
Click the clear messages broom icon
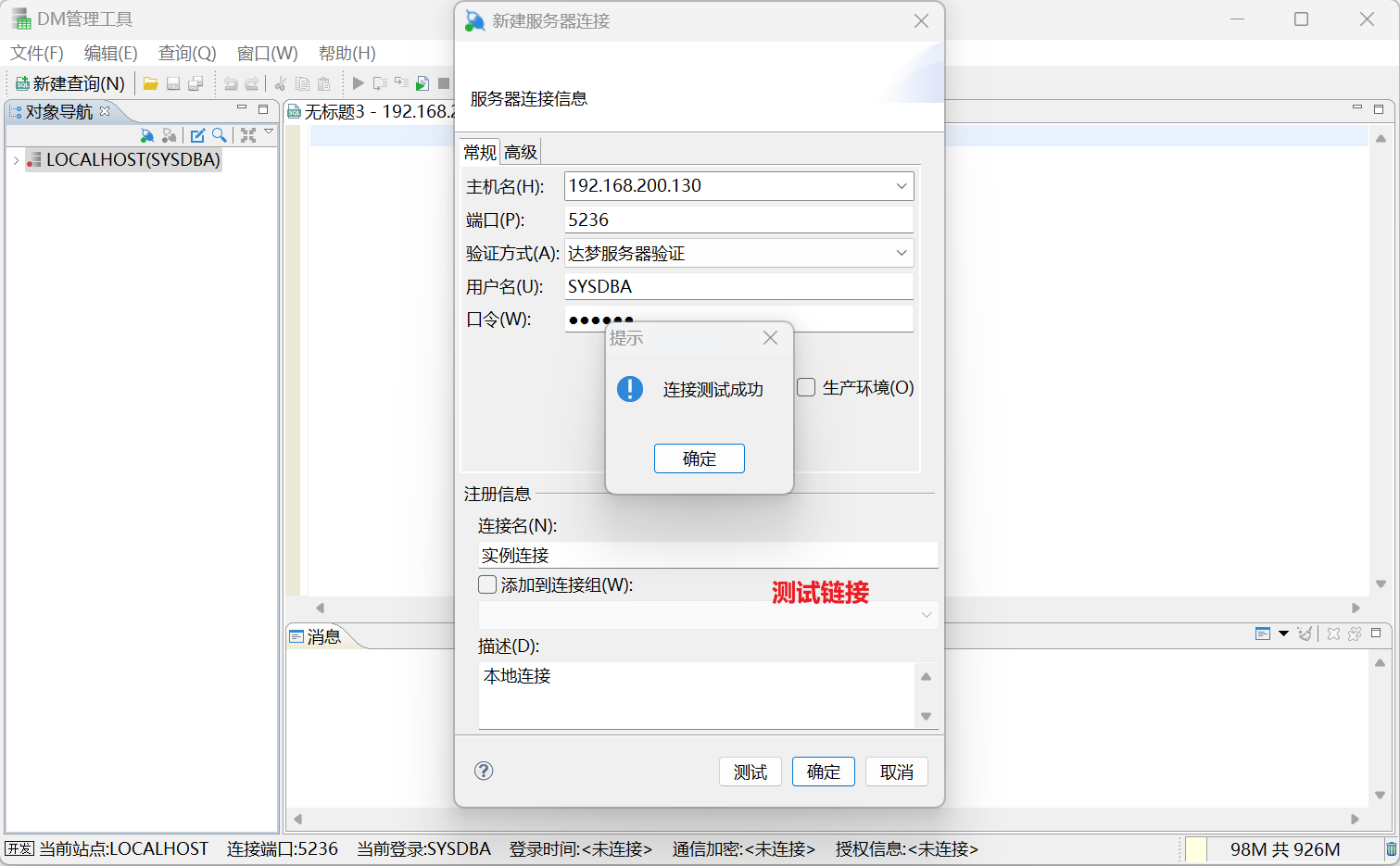click(1305, 634)
